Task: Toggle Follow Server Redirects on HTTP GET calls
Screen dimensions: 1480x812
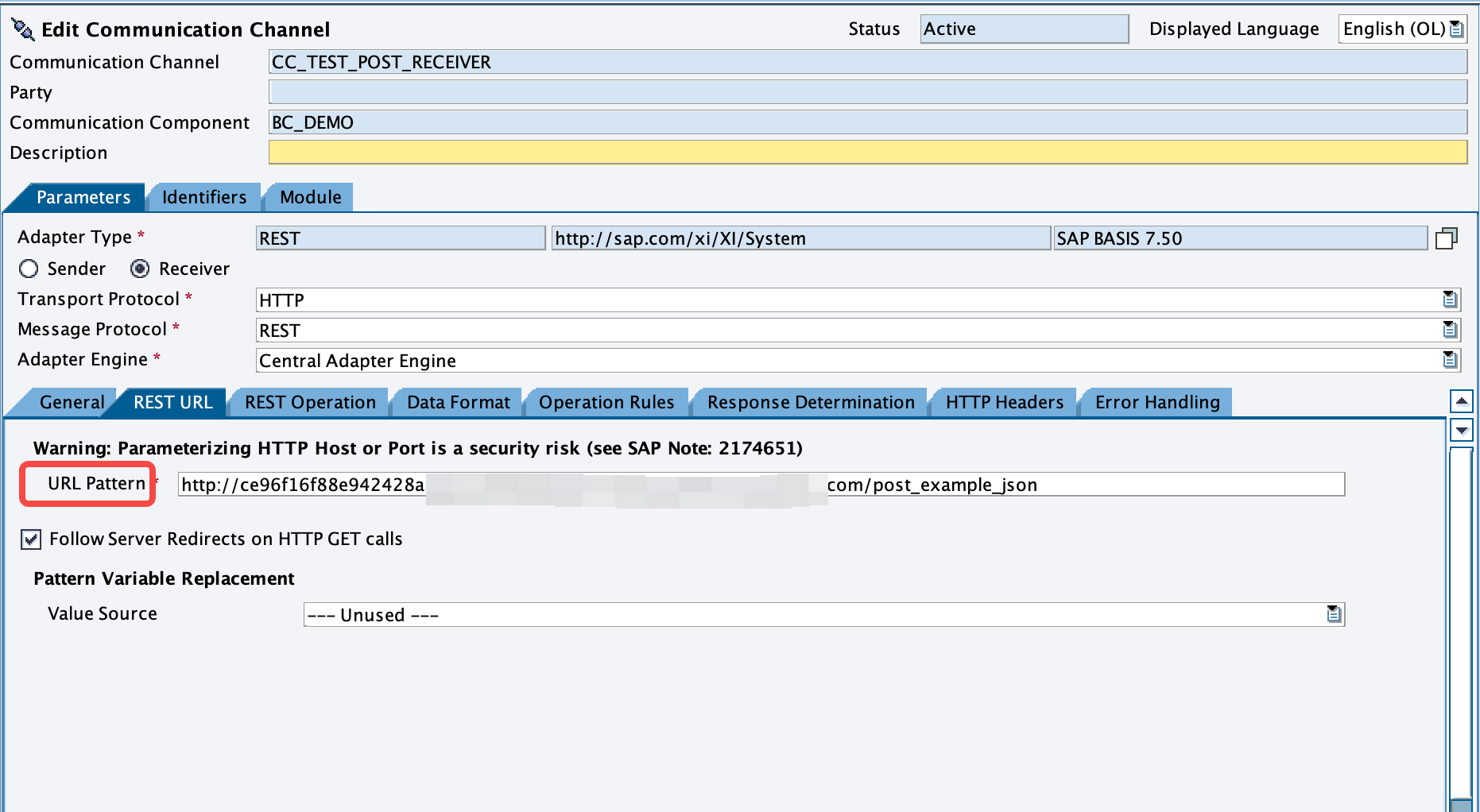Action: pos(31,539)
